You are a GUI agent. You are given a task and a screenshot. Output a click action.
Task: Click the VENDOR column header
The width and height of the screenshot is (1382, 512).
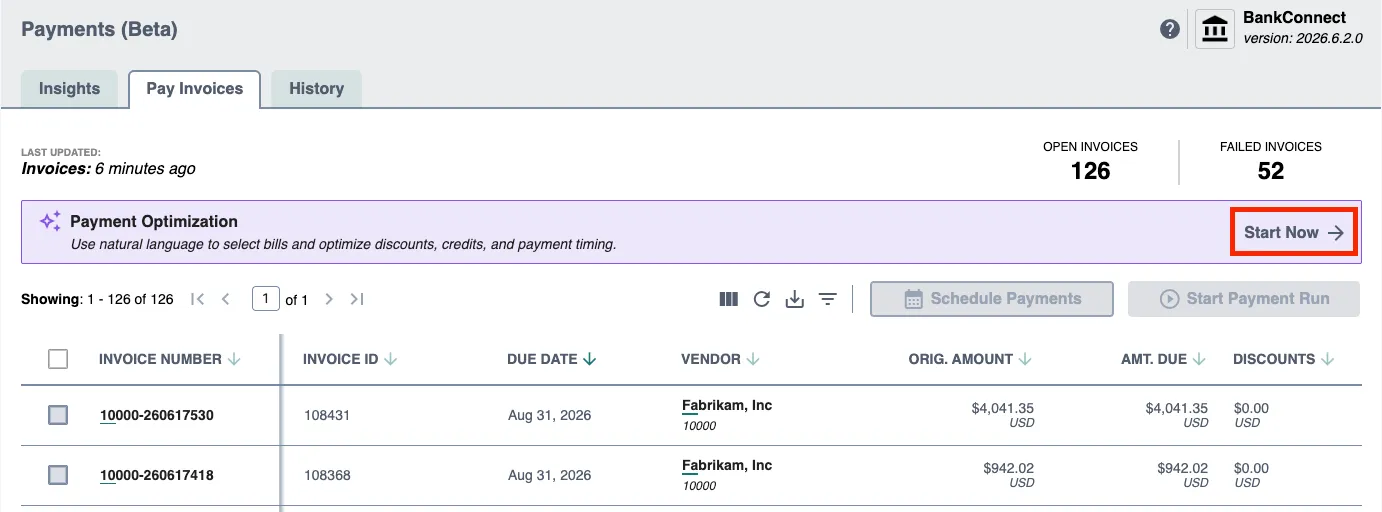tap(711, 359)
